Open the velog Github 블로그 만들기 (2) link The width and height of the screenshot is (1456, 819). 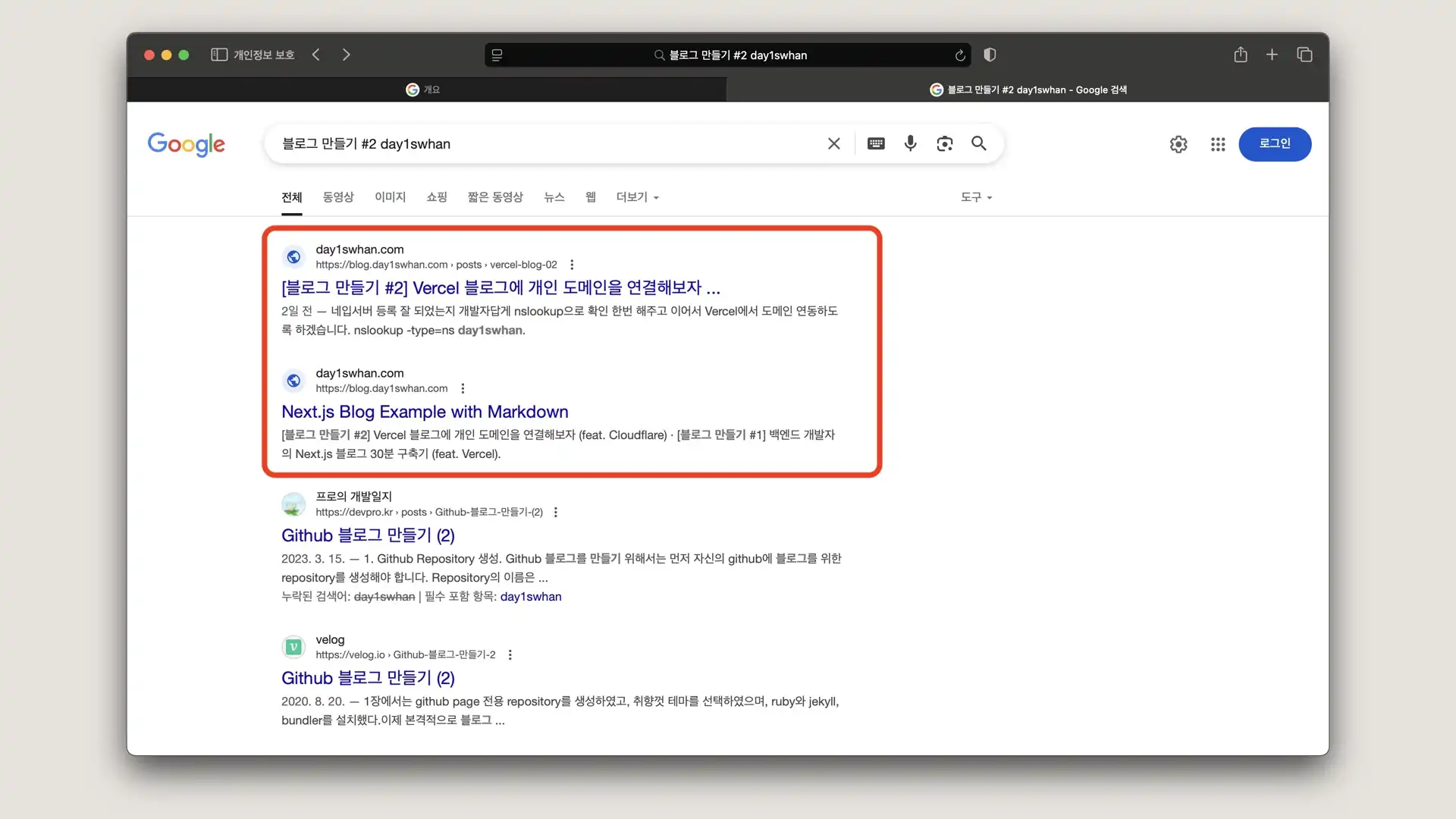pos(368,678)
